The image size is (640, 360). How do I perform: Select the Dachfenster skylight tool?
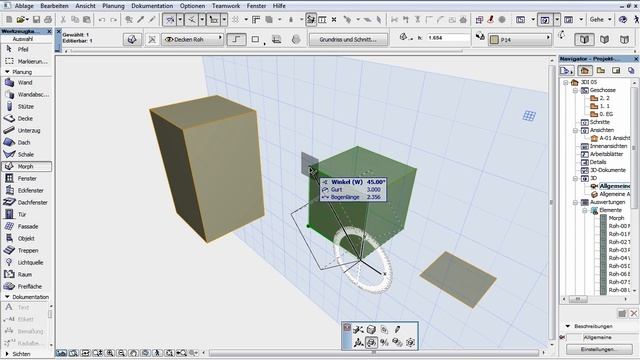(32, 202)
